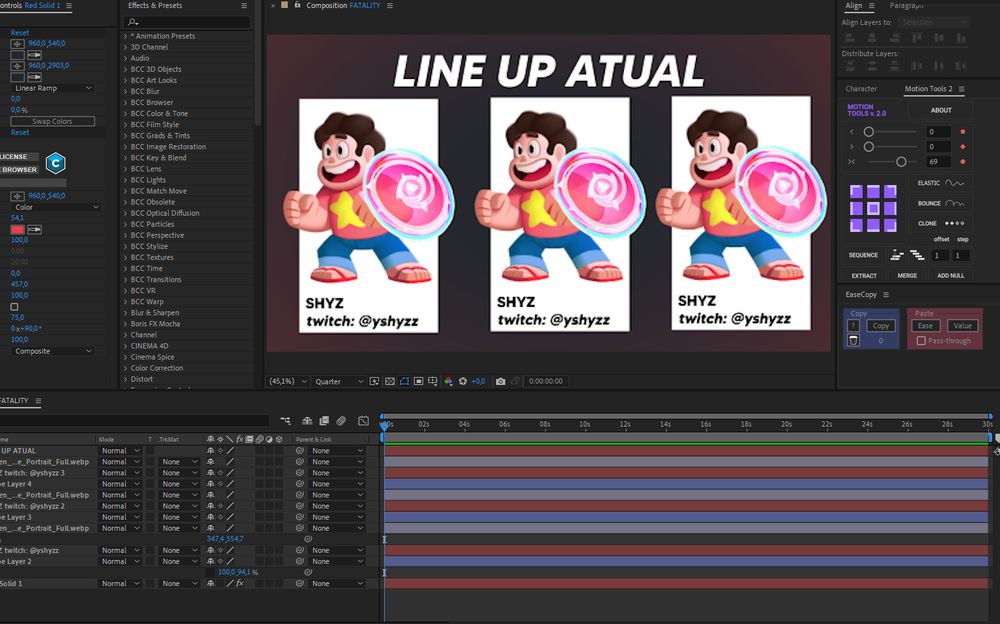Click the Motion Tools sequence ascending stairs icon

click(x=897, y=255)
